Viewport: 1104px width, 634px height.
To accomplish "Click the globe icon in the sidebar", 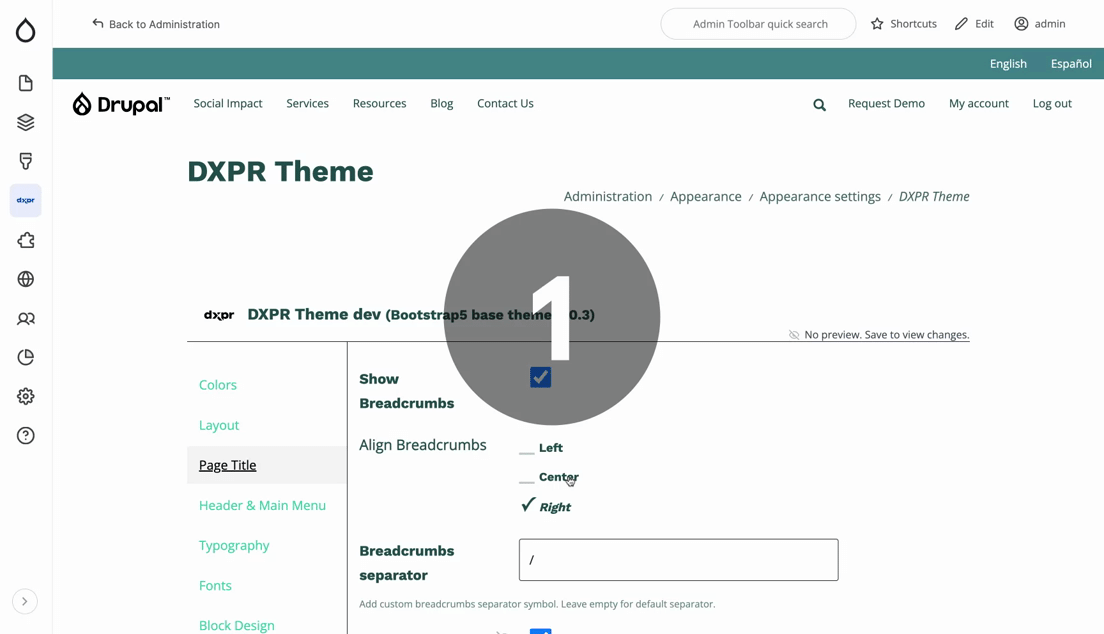I will click(x=26, y=279).
